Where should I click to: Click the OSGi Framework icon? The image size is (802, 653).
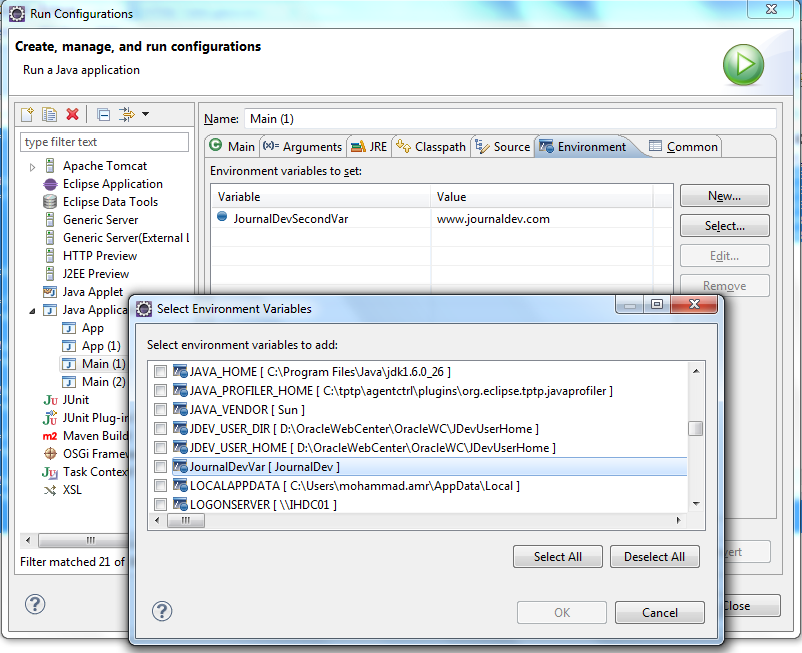pos(50,454)
